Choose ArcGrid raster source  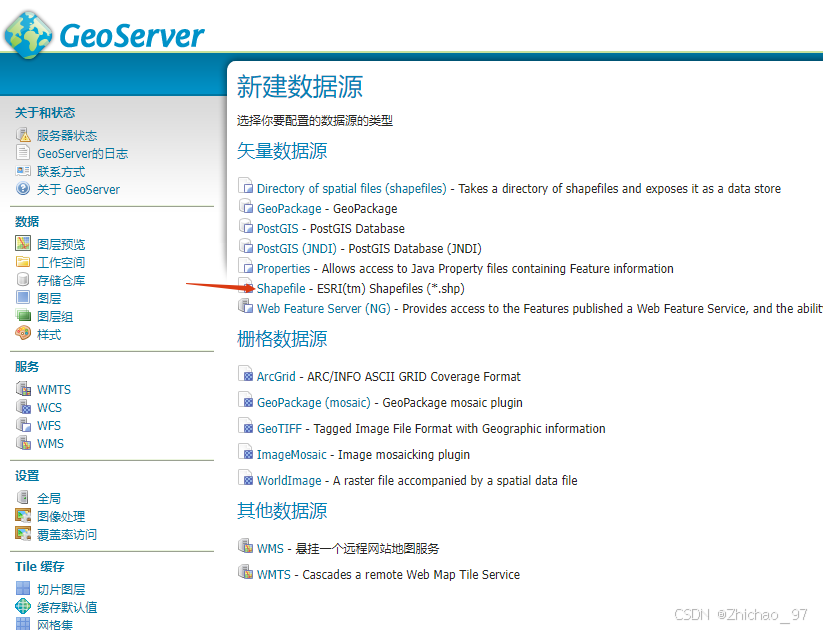click(x=276, y=376)
